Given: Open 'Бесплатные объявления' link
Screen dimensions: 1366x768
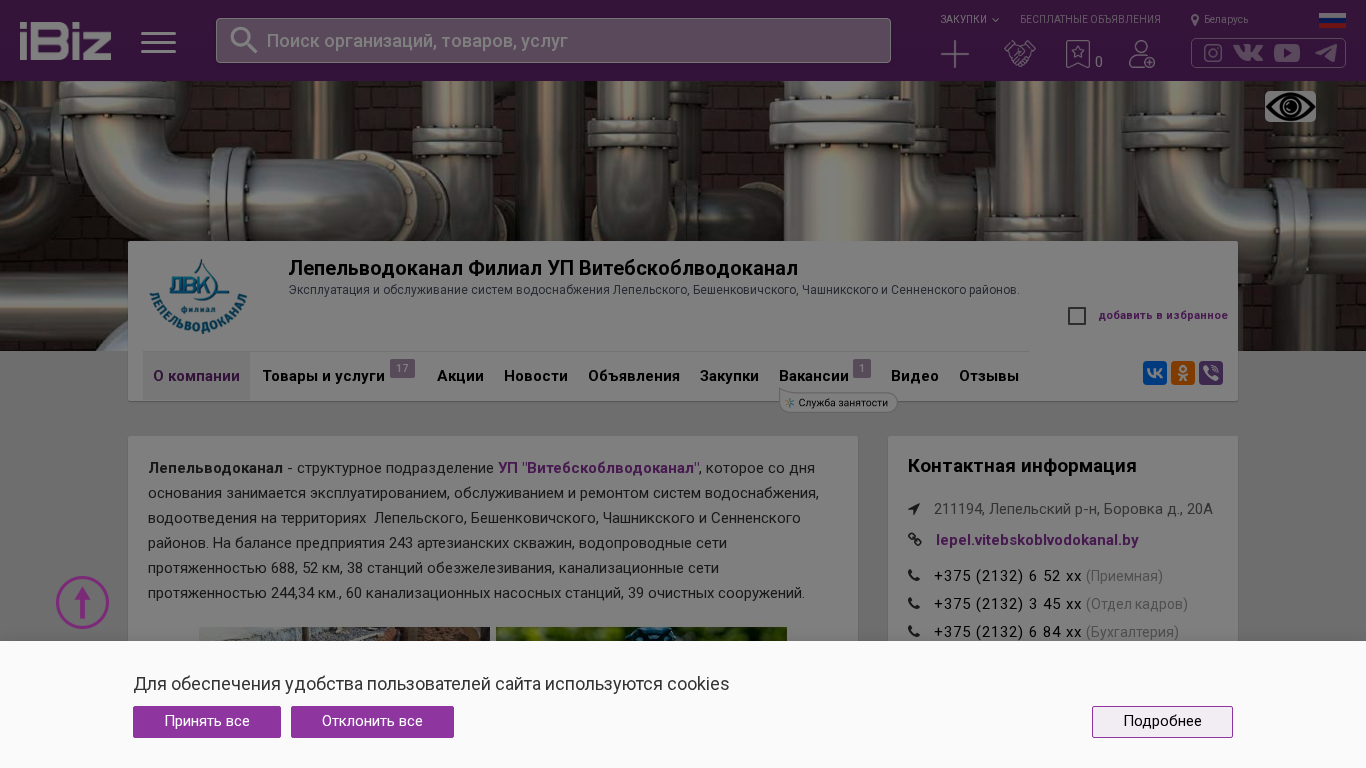Looking at the screenshot, I should point(1090,19).
